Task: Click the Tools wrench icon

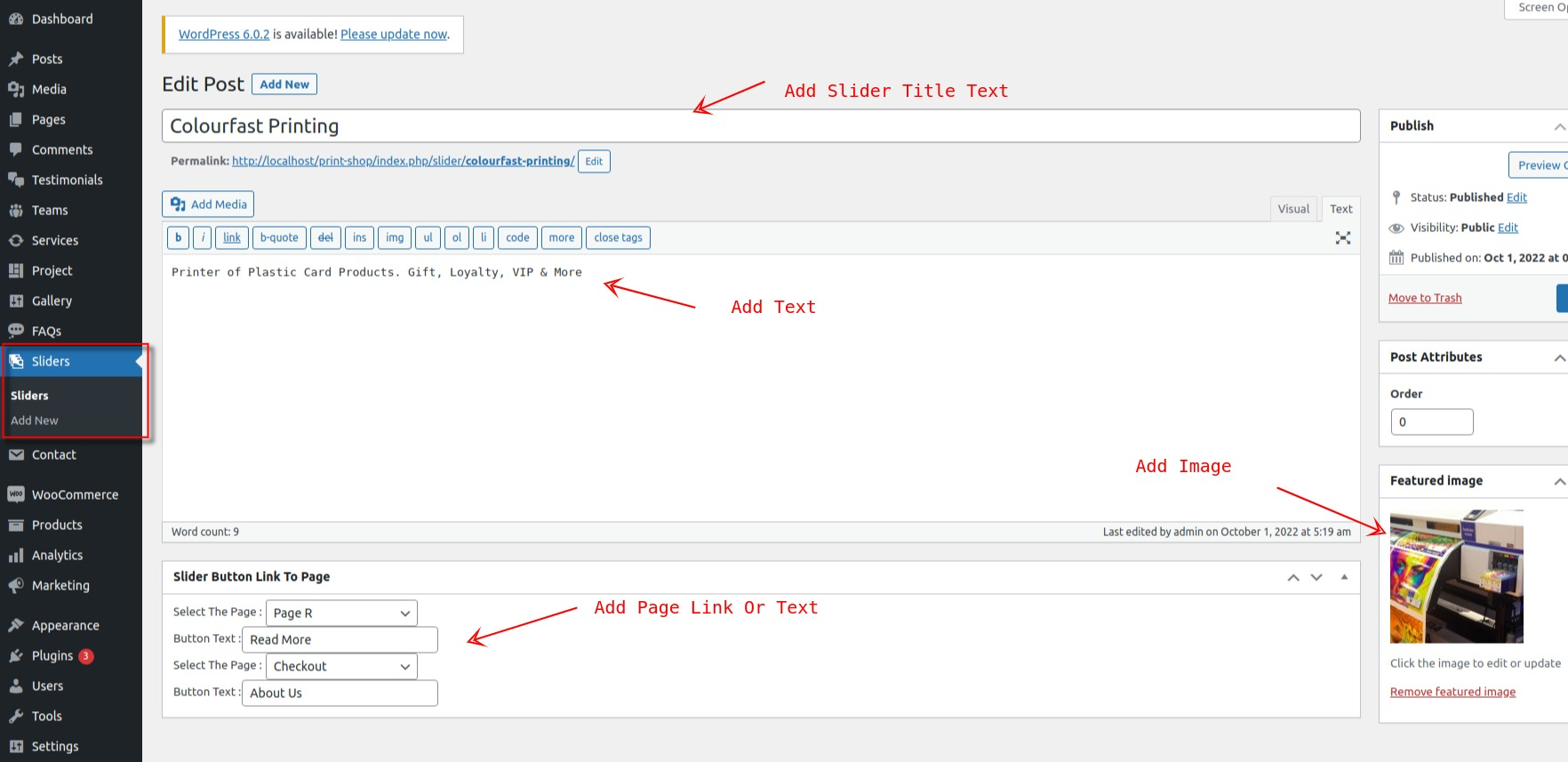Action: pos(16,716)
